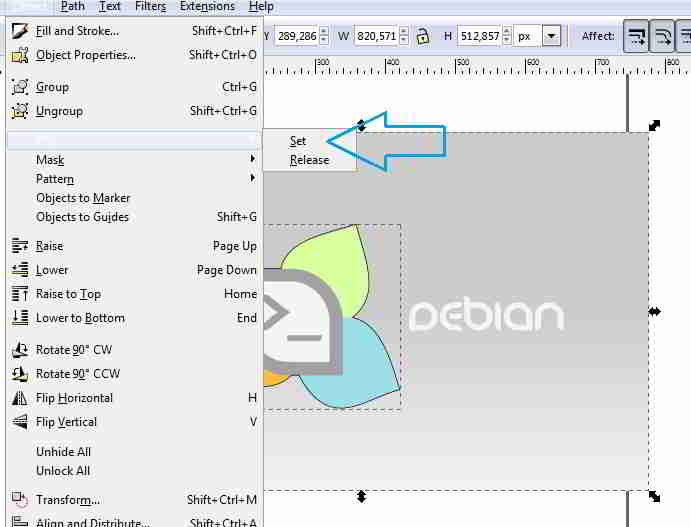Click the Fill and Stroke brush icon

(19, 31)
